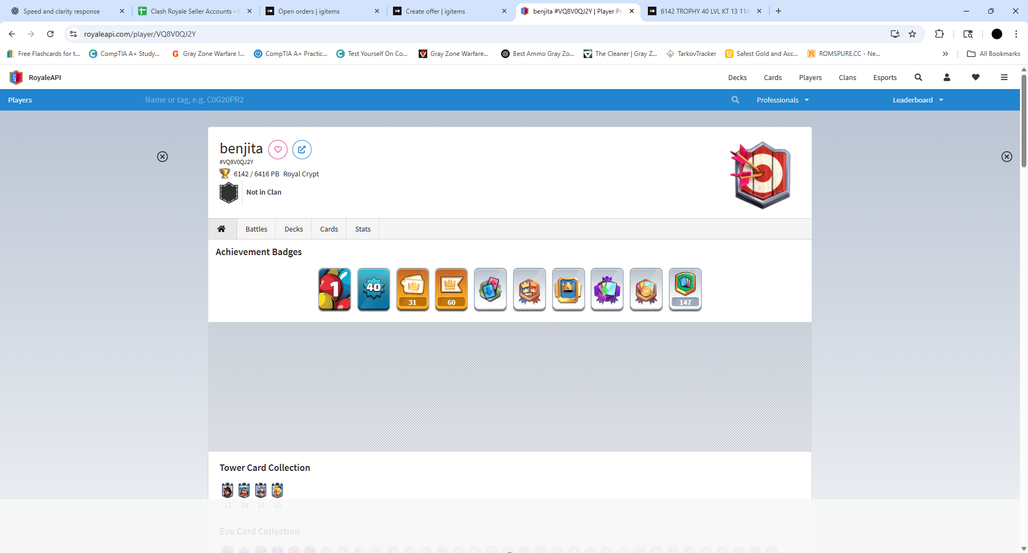This screenshot has height=553, width=1028.
Task: Switch to the 6142 TROPHY 40 LVL tab
Action: point(703,11)
